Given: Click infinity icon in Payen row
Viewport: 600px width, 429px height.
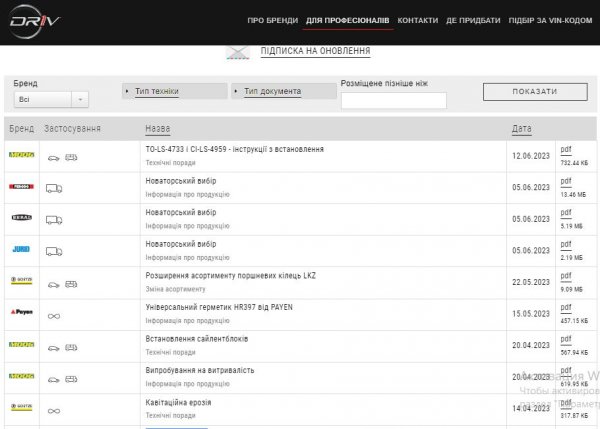Looking at the screenshot, I should (54, 316).
